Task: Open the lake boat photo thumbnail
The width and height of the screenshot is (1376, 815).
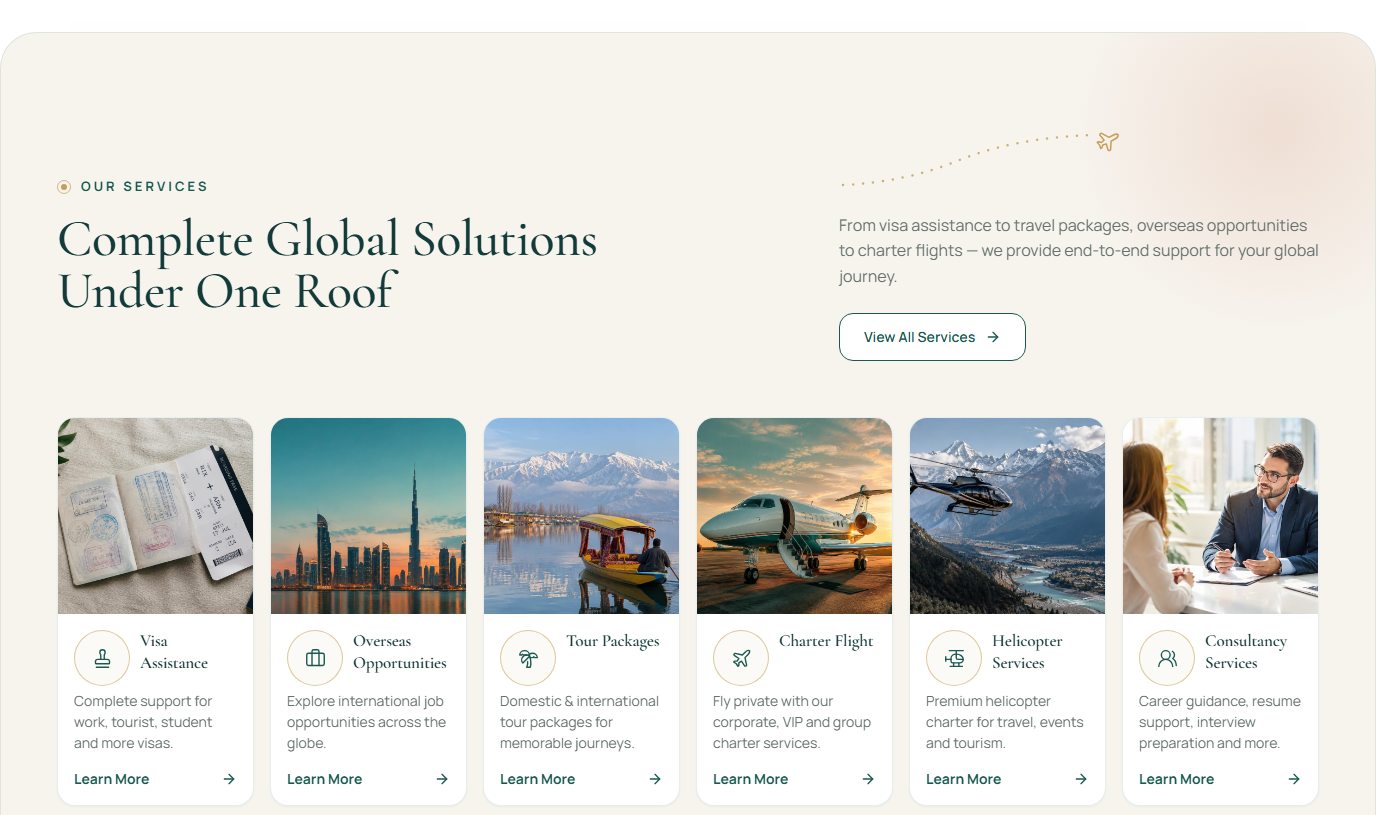Action: (581, 516)
